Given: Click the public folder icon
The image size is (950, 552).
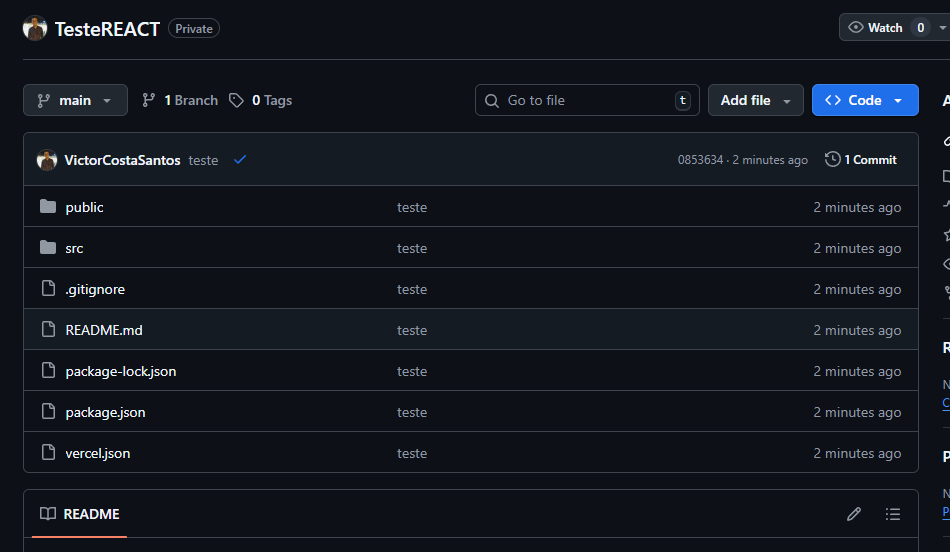Looking at the screenshot, I should (48, 207).
